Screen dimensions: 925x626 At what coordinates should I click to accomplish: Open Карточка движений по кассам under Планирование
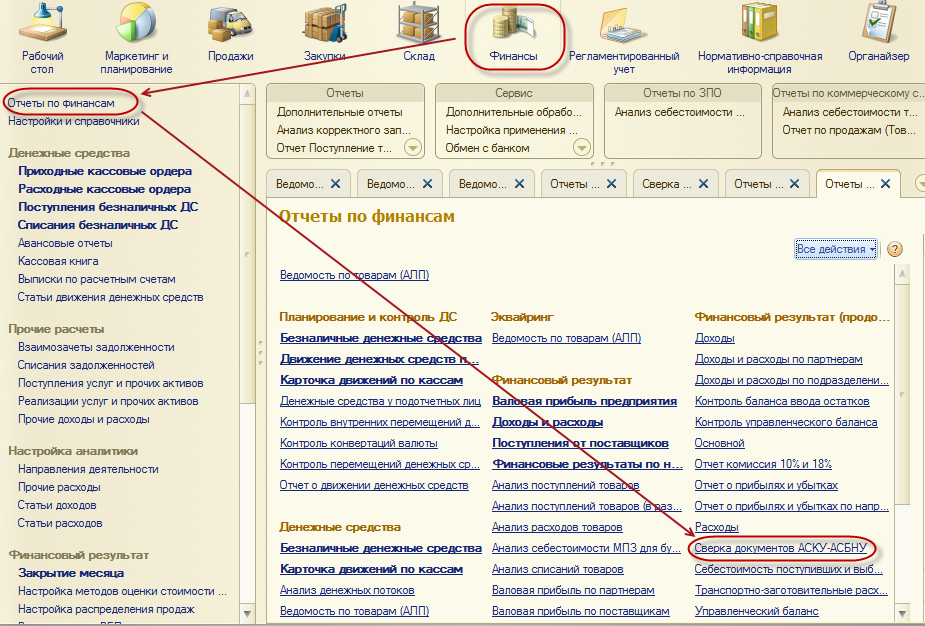click(x=371, y=380)
